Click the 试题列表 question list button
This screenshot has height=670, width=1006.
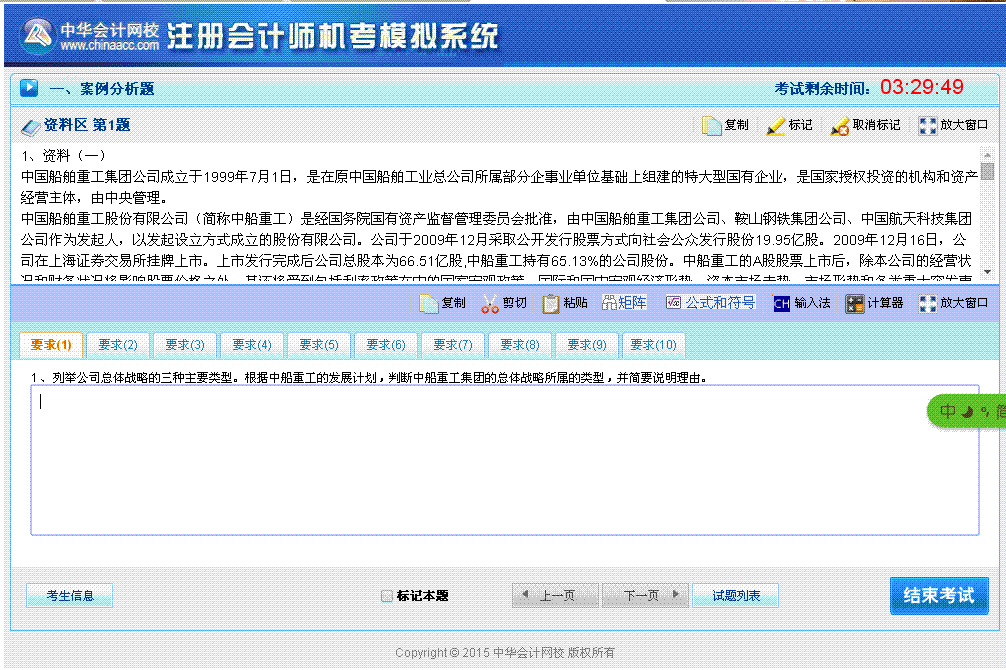[x=738, y=594]
